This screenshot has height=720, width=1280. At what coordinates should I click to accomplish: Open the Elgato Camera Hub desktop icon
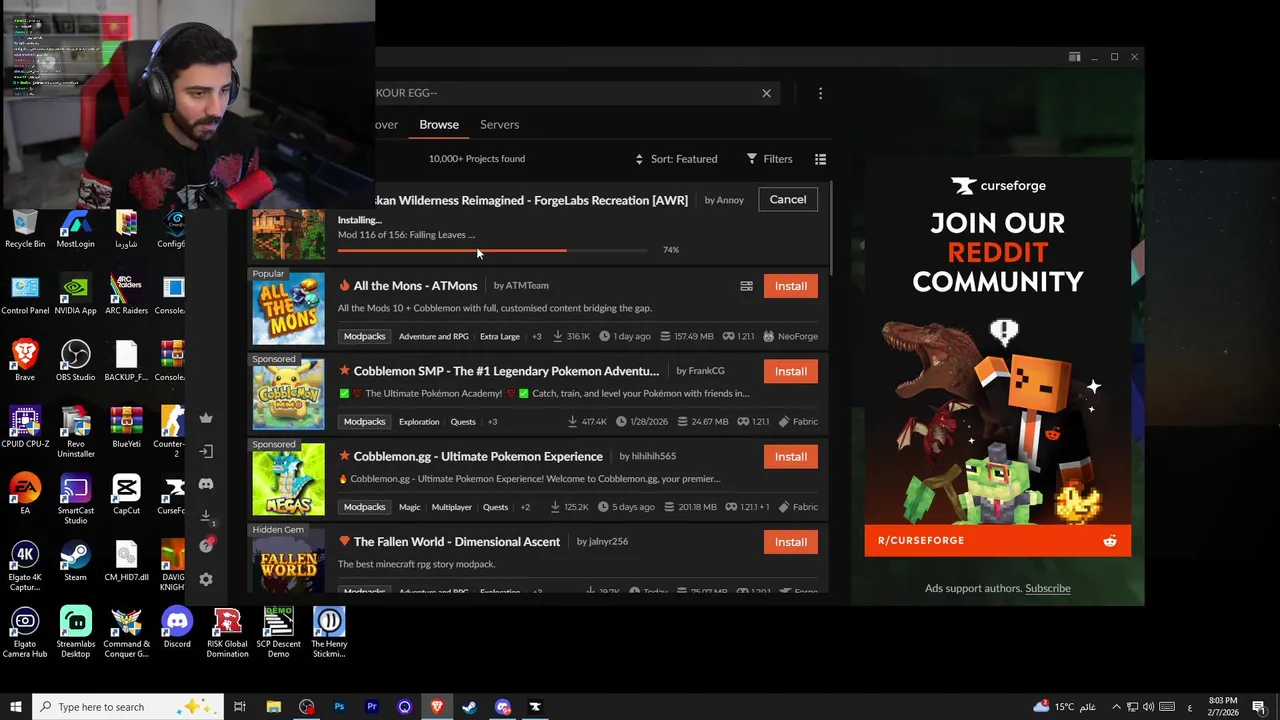(x=25, y=633)
